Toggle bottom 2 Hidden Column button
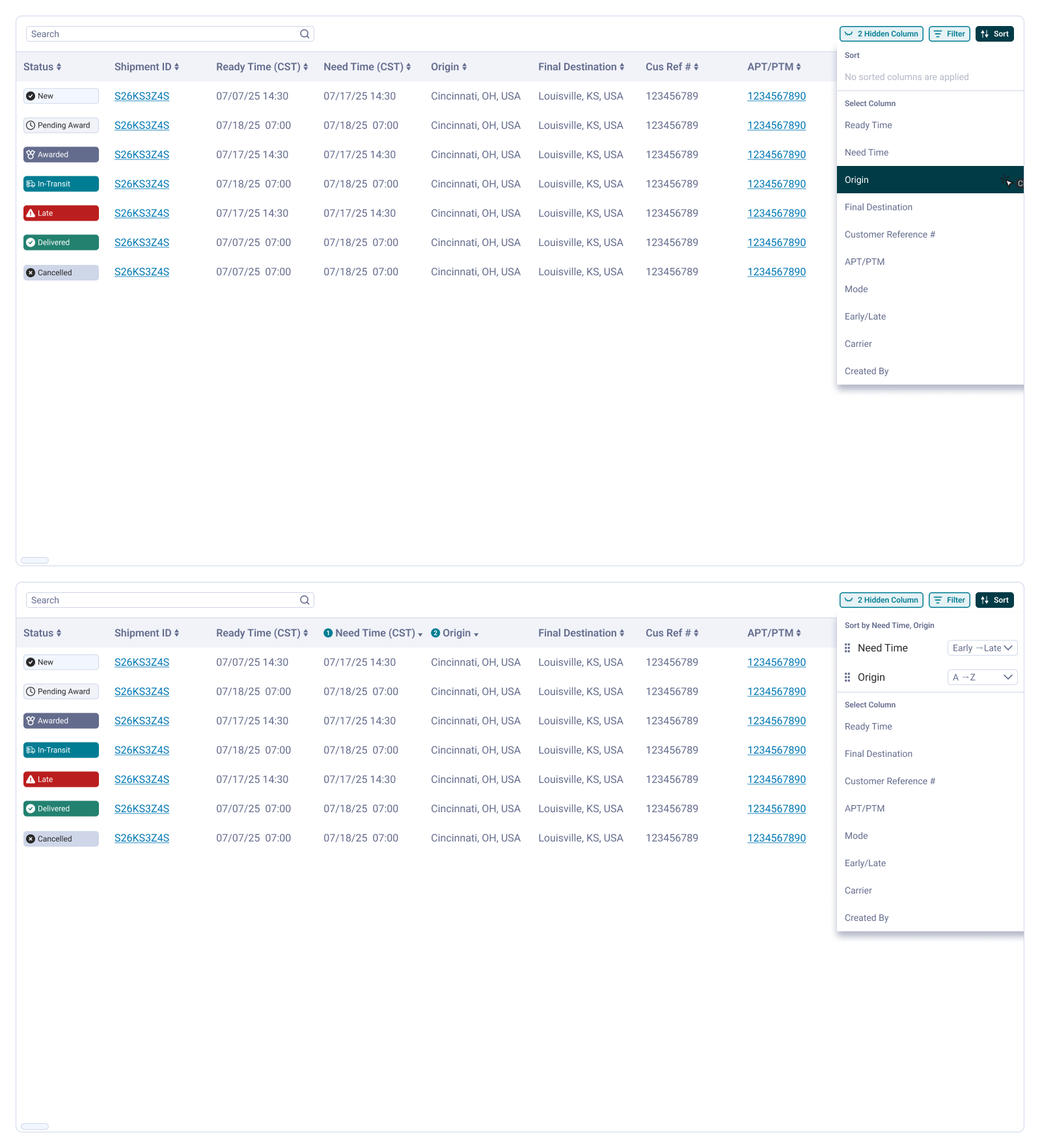 [x=881, y=600]
